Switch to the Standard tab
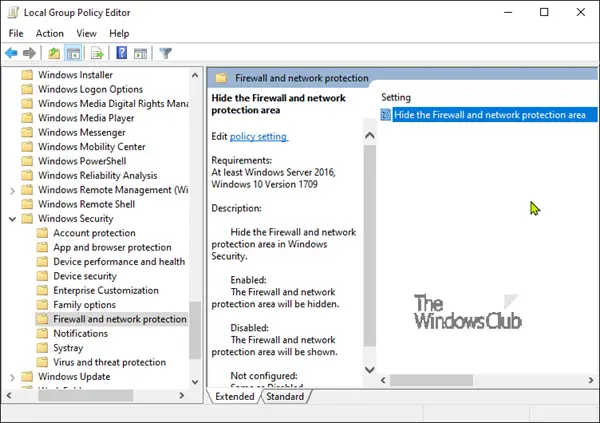This screenshot has height=423, width=600. (x=285, y=397)
